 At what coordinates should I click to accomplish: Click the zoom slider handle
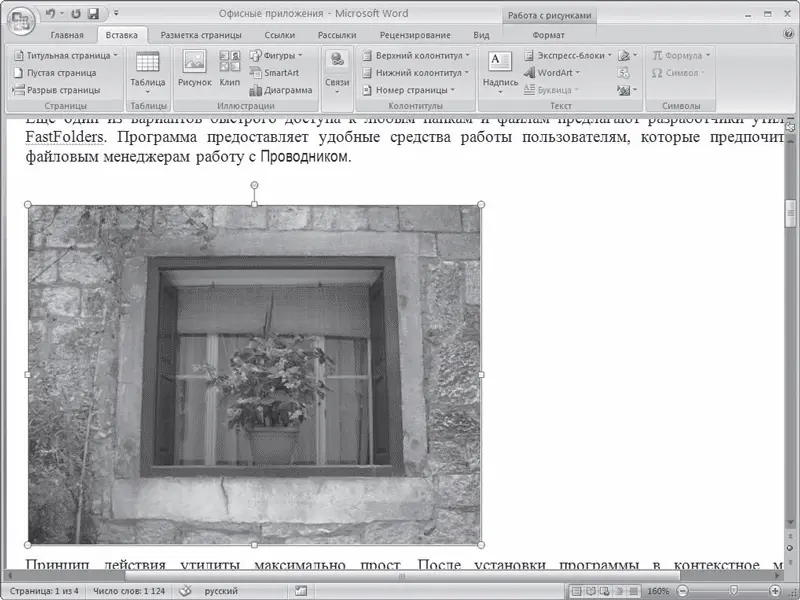(x=734, y=591)
